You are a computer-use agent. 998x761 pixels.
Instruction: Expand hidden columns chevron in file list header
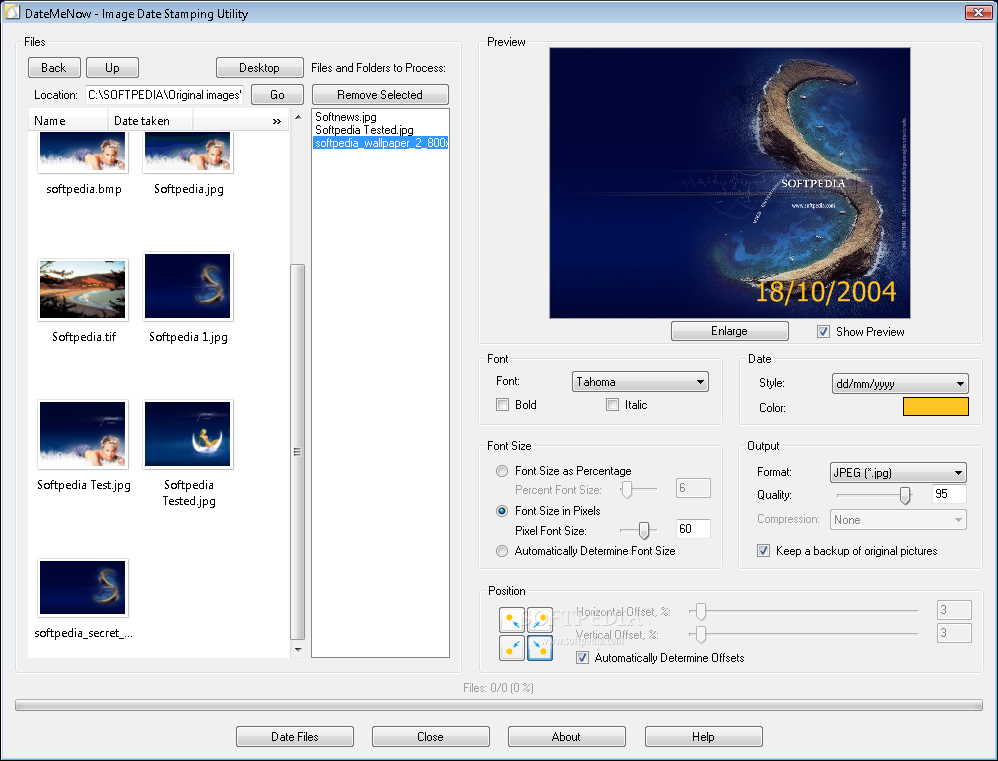pyautogui.click(x=277, y=121)
